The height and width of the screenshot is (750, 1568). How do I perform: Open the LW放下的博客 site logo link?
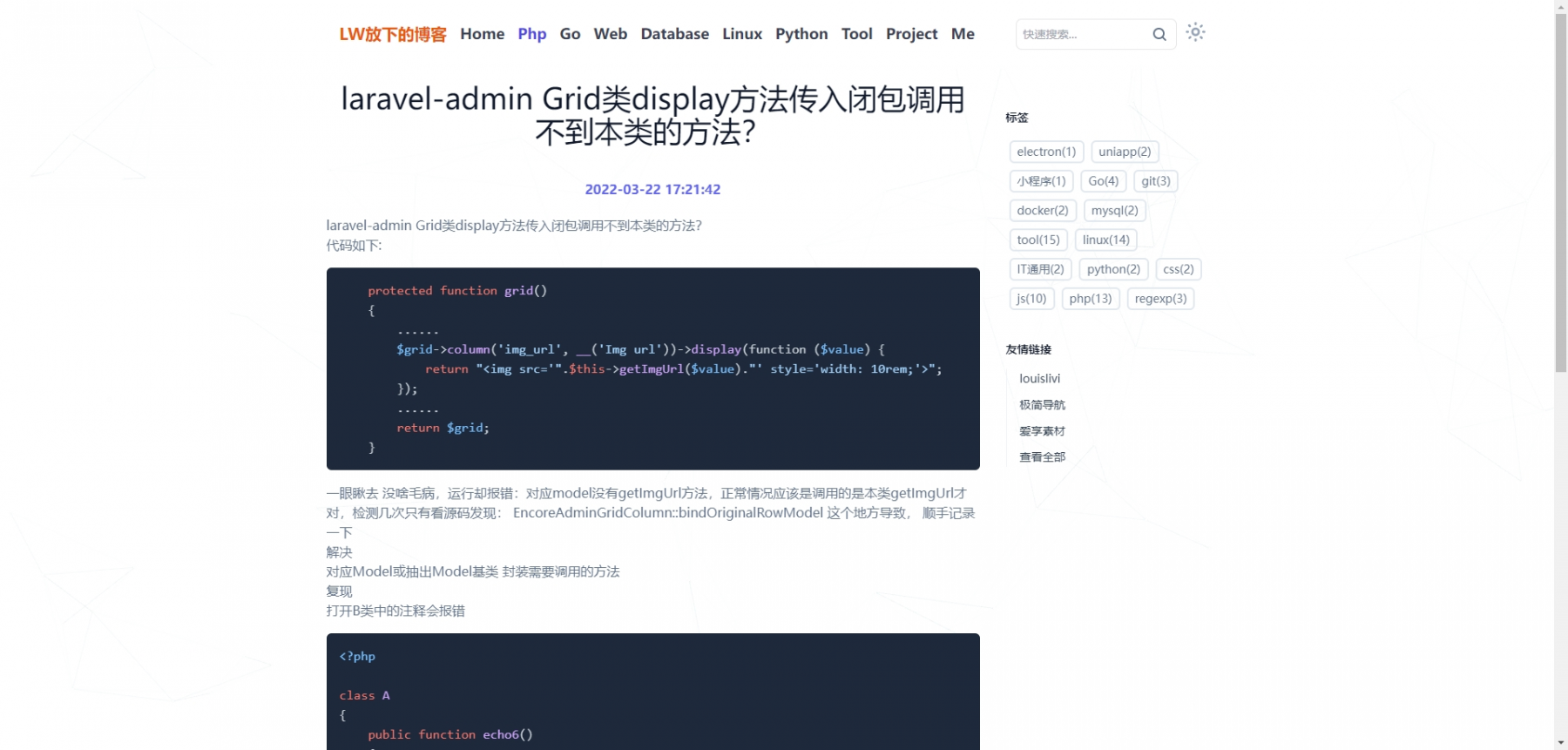[x=393, y=34]
